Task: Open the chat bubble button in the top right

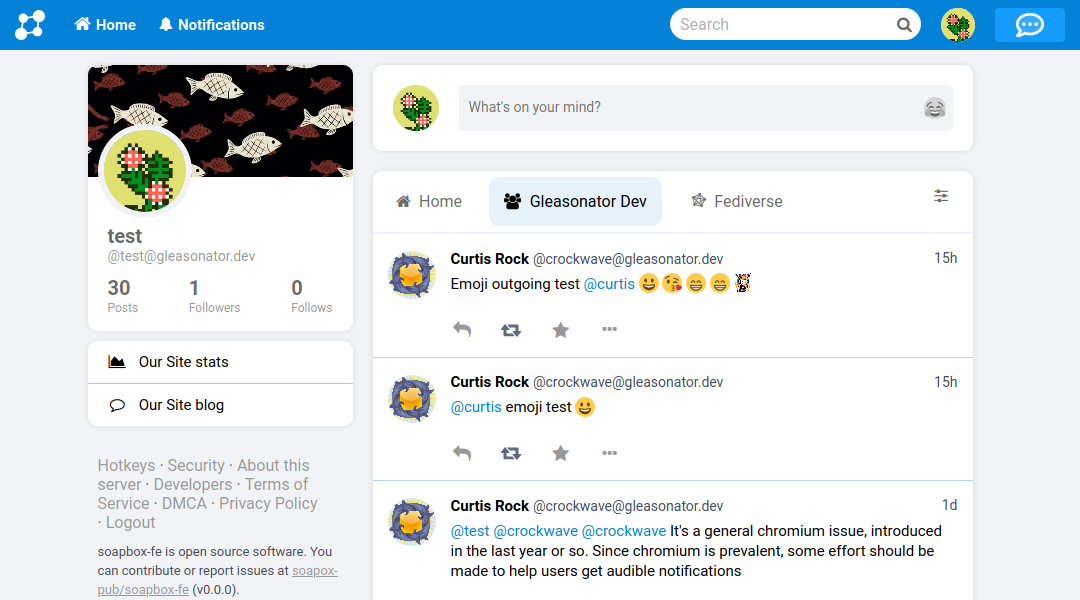Action: 1029,25
